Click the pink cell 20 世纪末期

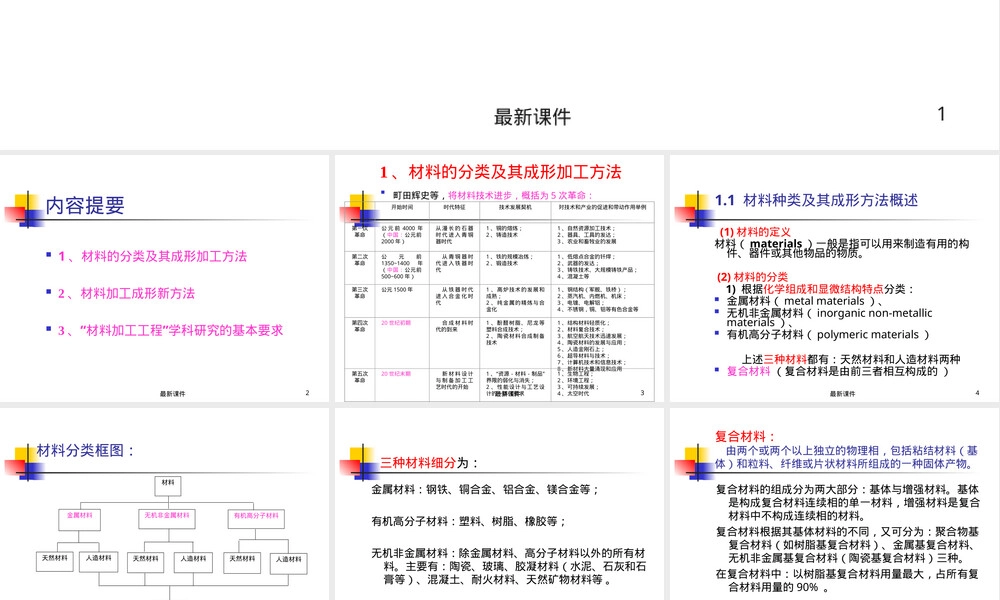(x=396, y=374)
